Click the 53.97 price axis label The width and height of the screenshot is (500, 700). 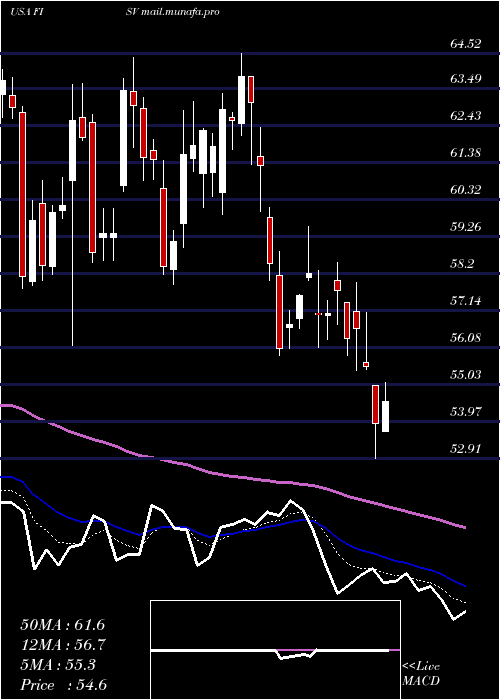(x=466, y=412)
